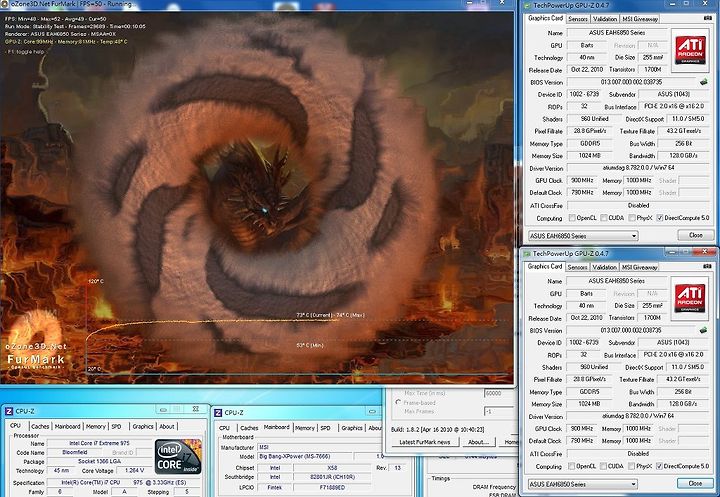Open Memory tab in right CPU-Z window

[305, 428]
